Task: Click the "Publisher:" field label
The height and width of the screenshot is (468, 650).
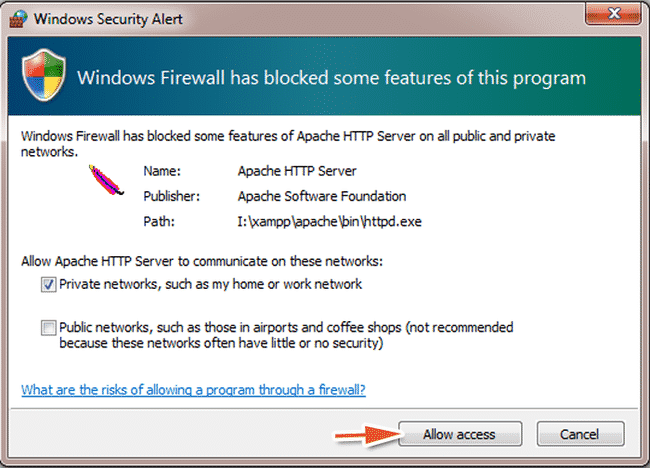Action: pos(172,196)
